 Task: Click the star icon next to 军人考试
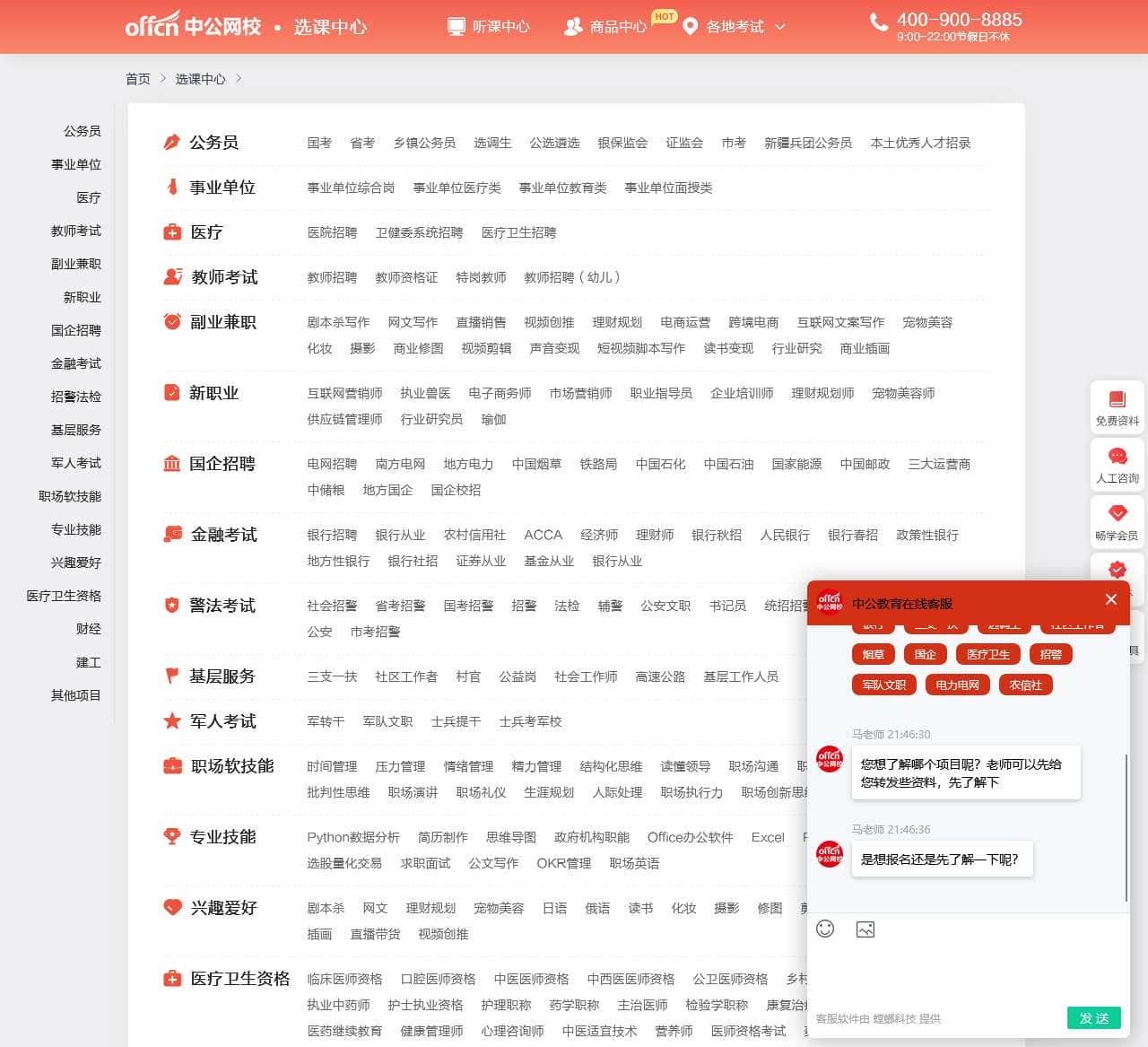pos(172,720)
